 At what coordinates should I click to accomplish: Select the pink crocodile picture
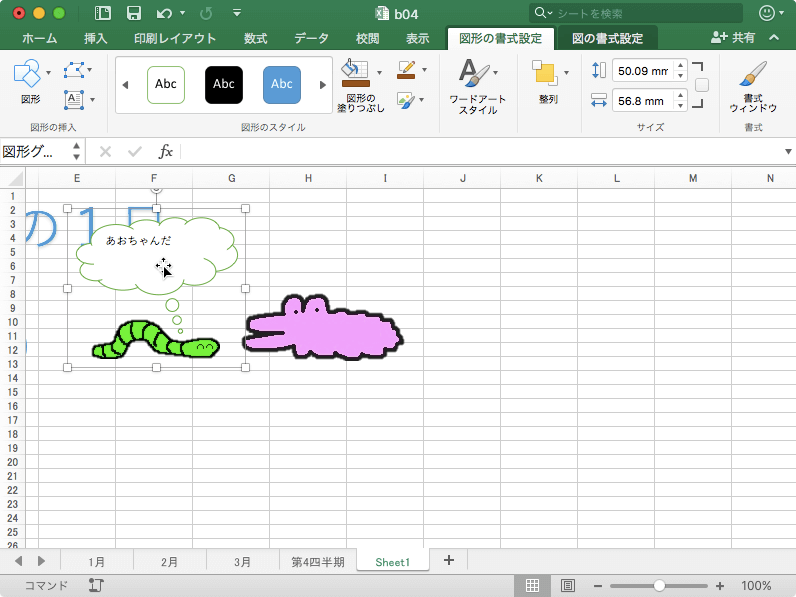(x=323, y=327)
